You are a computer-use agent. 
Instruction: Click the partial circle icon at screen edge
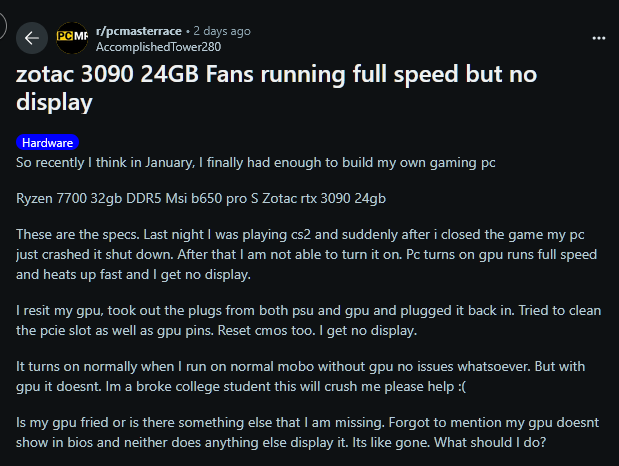3,26
